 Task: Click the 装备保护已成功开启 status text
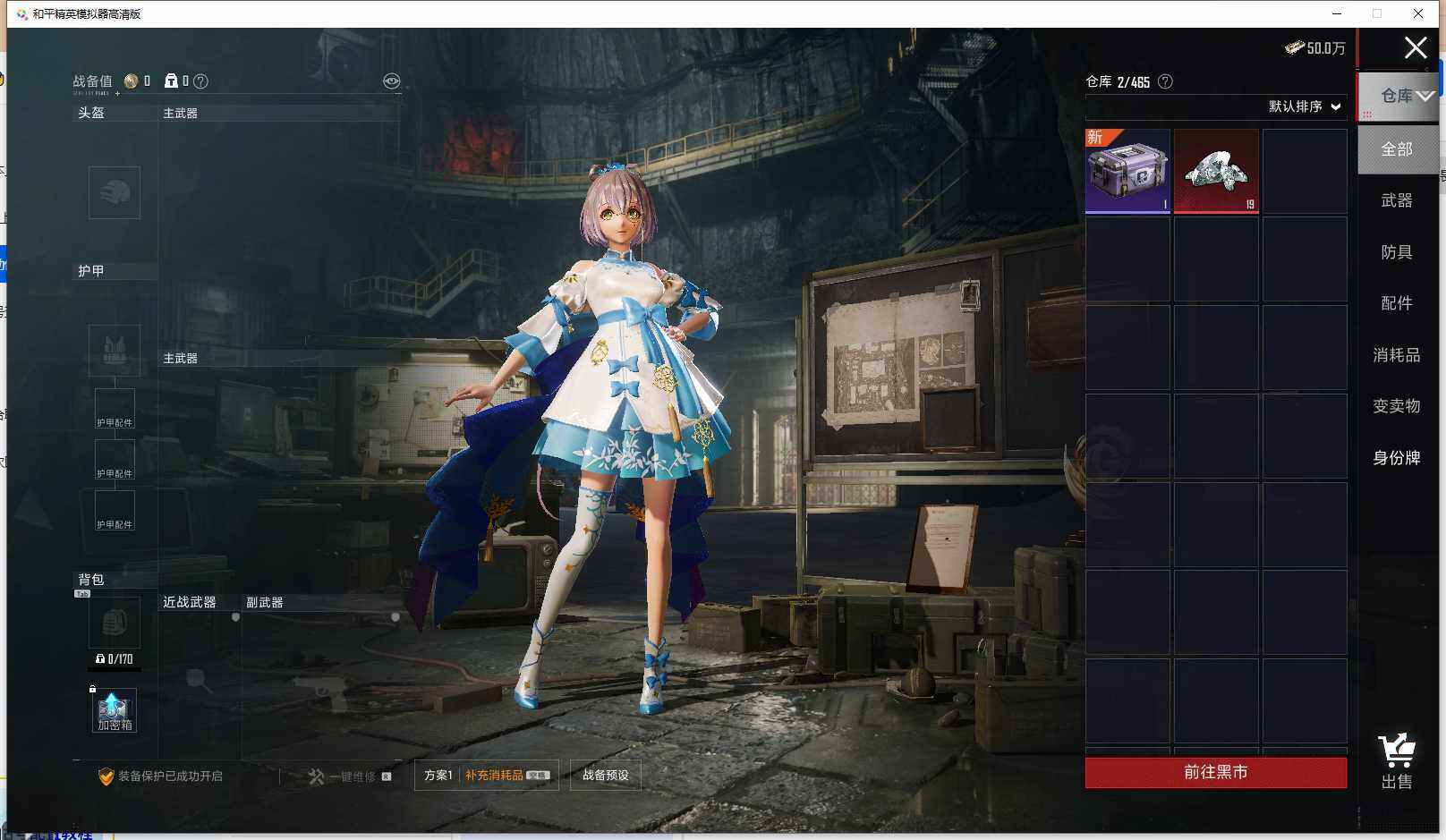pos(171,776)
